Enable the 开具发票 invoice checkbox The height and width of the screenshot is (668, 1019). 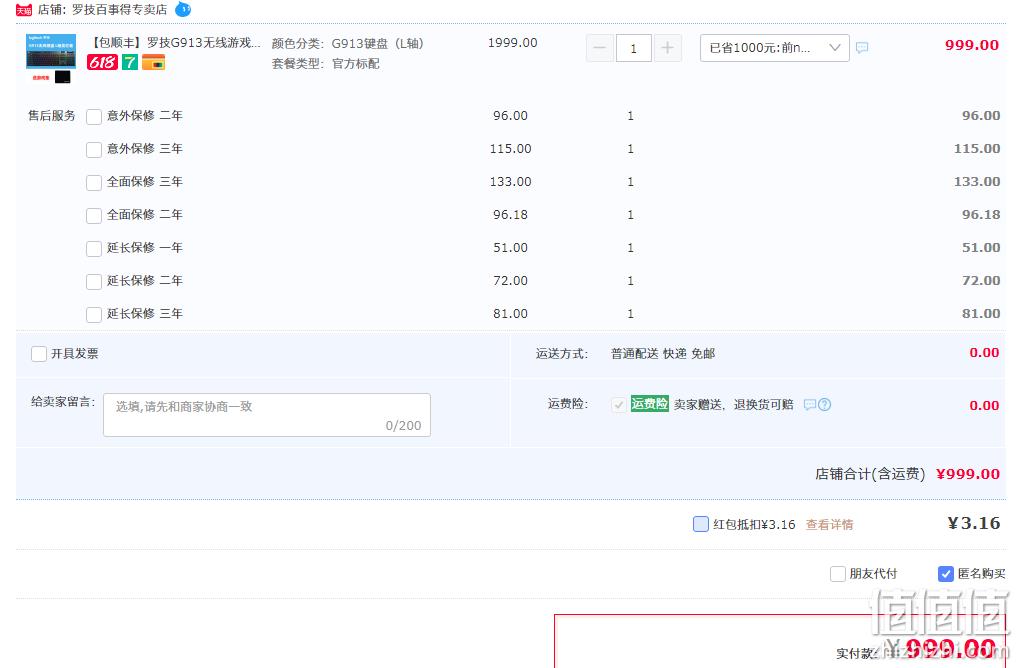coord(38,353)
